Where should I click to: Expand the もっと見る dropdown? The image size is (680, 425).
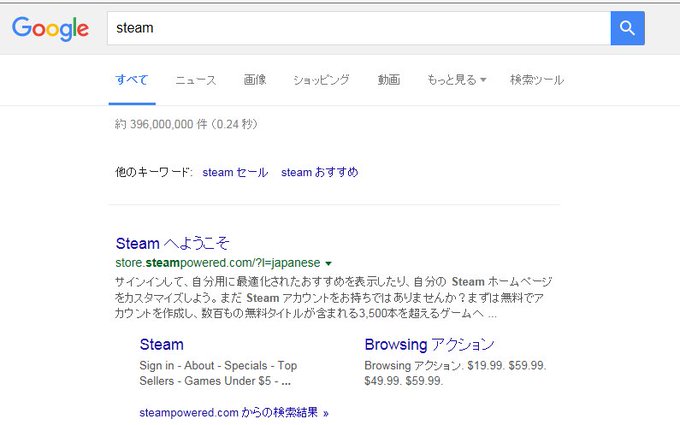pos(456,80)
